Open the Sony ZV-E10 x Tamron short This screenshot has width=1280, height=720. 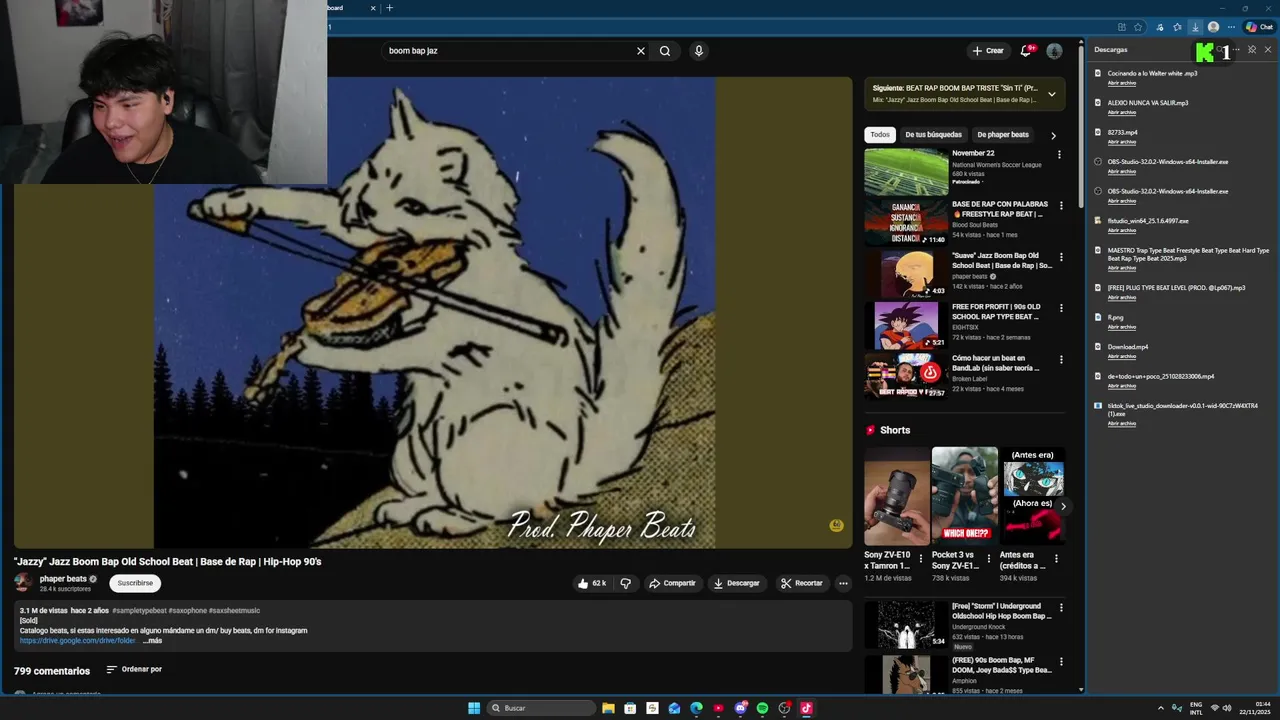[x=897, y=496]
